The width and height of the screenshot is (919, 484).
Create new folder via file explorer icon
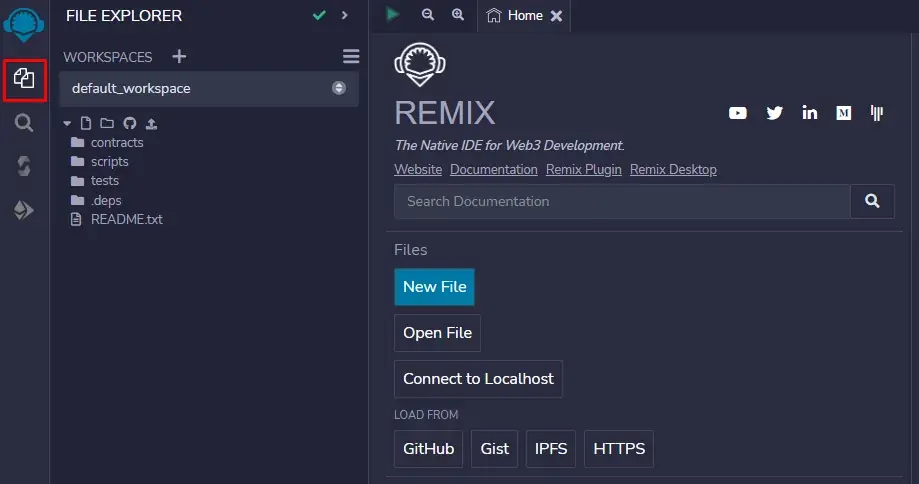pos(107,123)
